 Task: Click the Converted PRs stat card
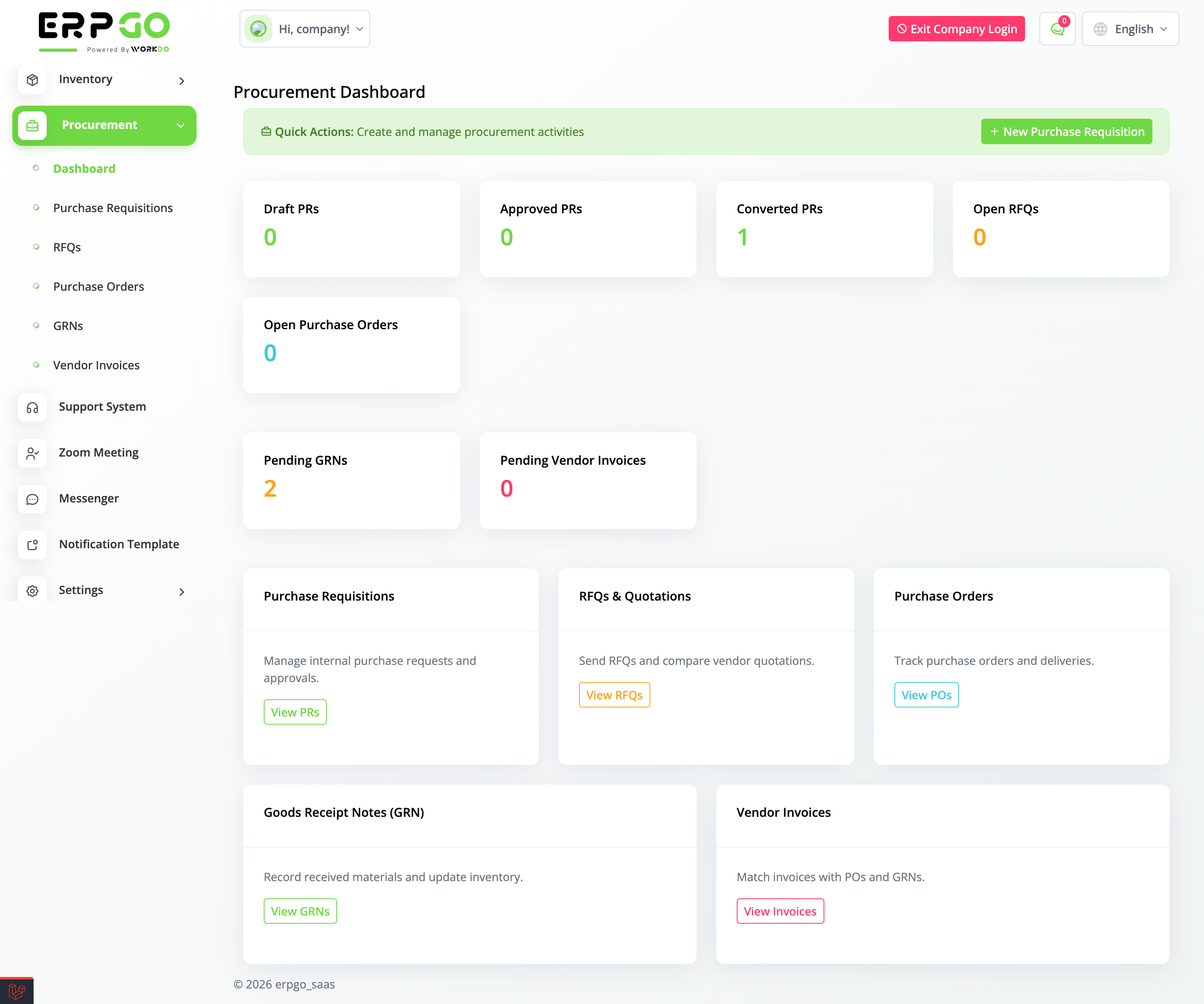click(x=824, y=229)
